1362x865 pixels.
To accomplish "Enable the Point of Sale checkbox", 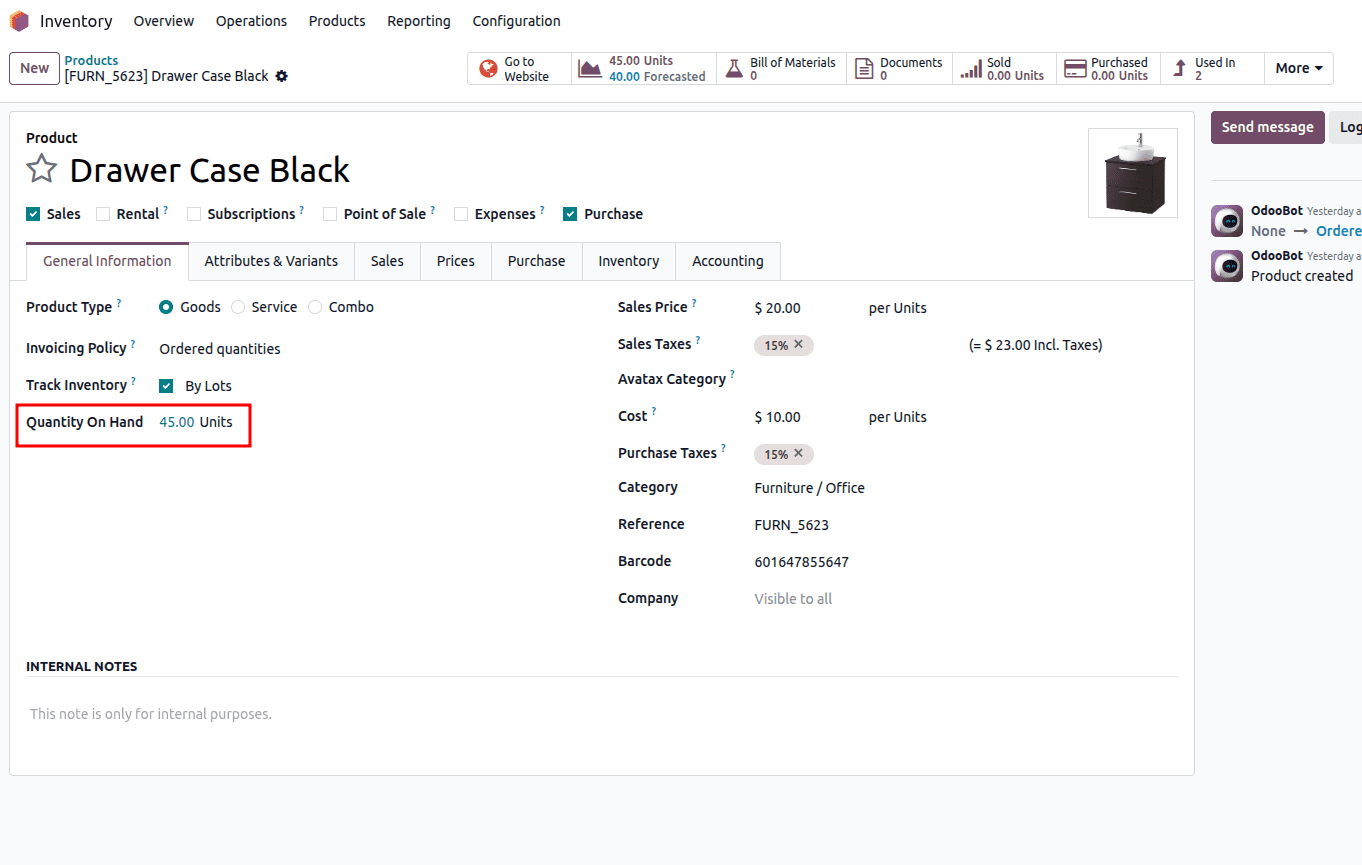I will (330, 214).
